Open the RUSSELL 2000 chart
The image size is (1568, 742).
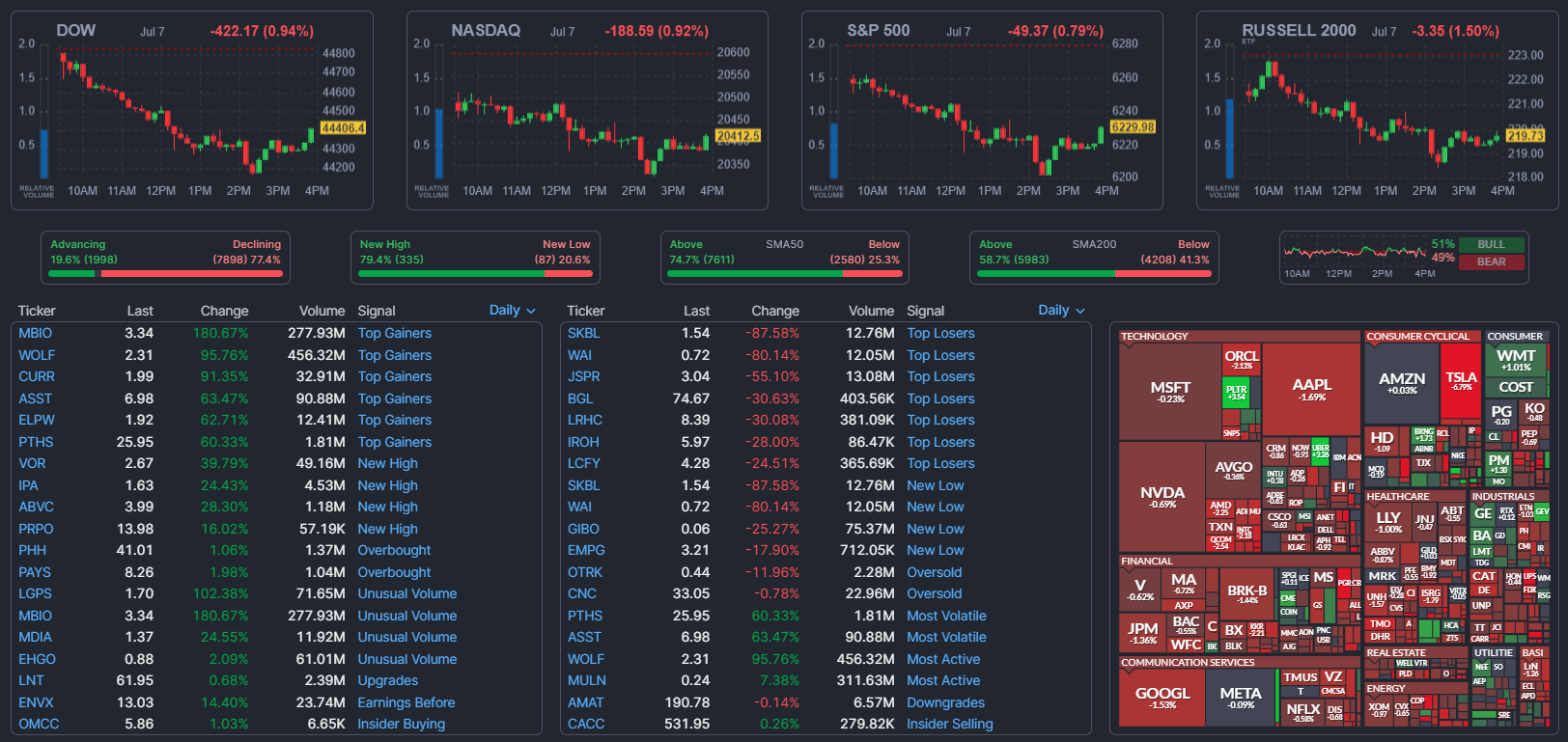pyautogui.click(x=1377, y=110)
